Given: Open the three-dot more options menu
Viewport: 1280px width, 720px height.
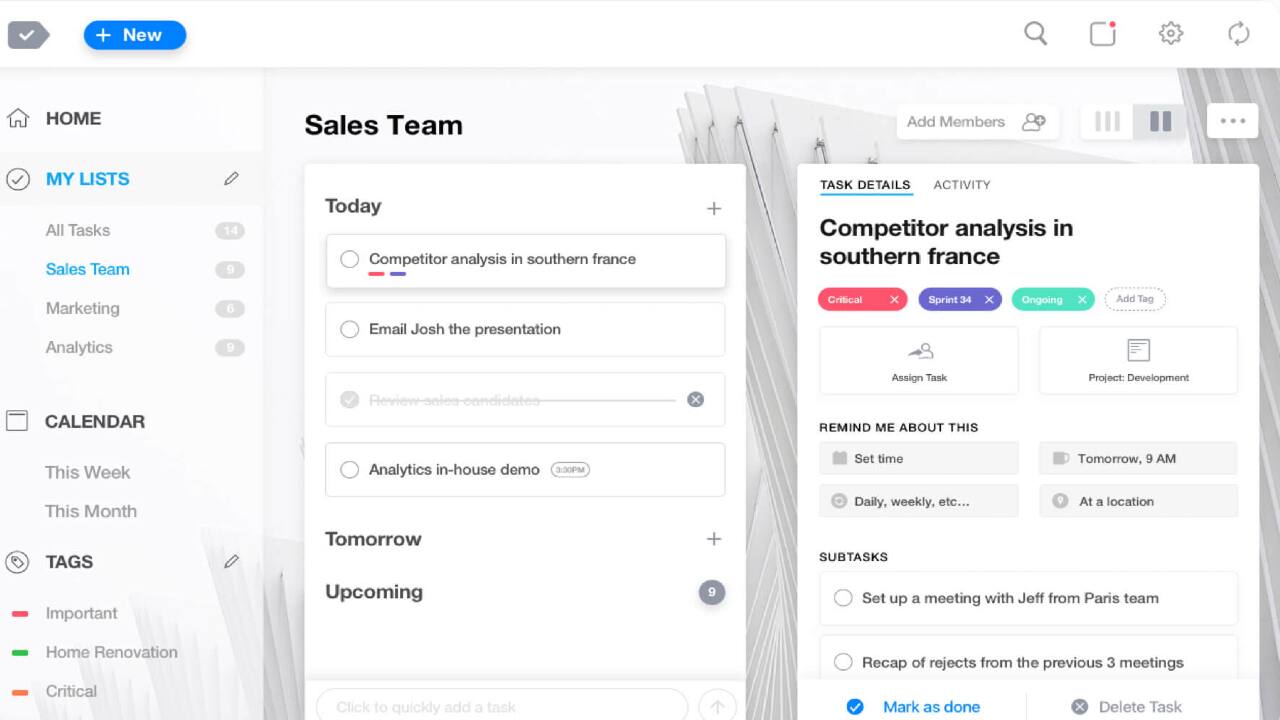Looking at the screenshot, I should [1232, 120].
